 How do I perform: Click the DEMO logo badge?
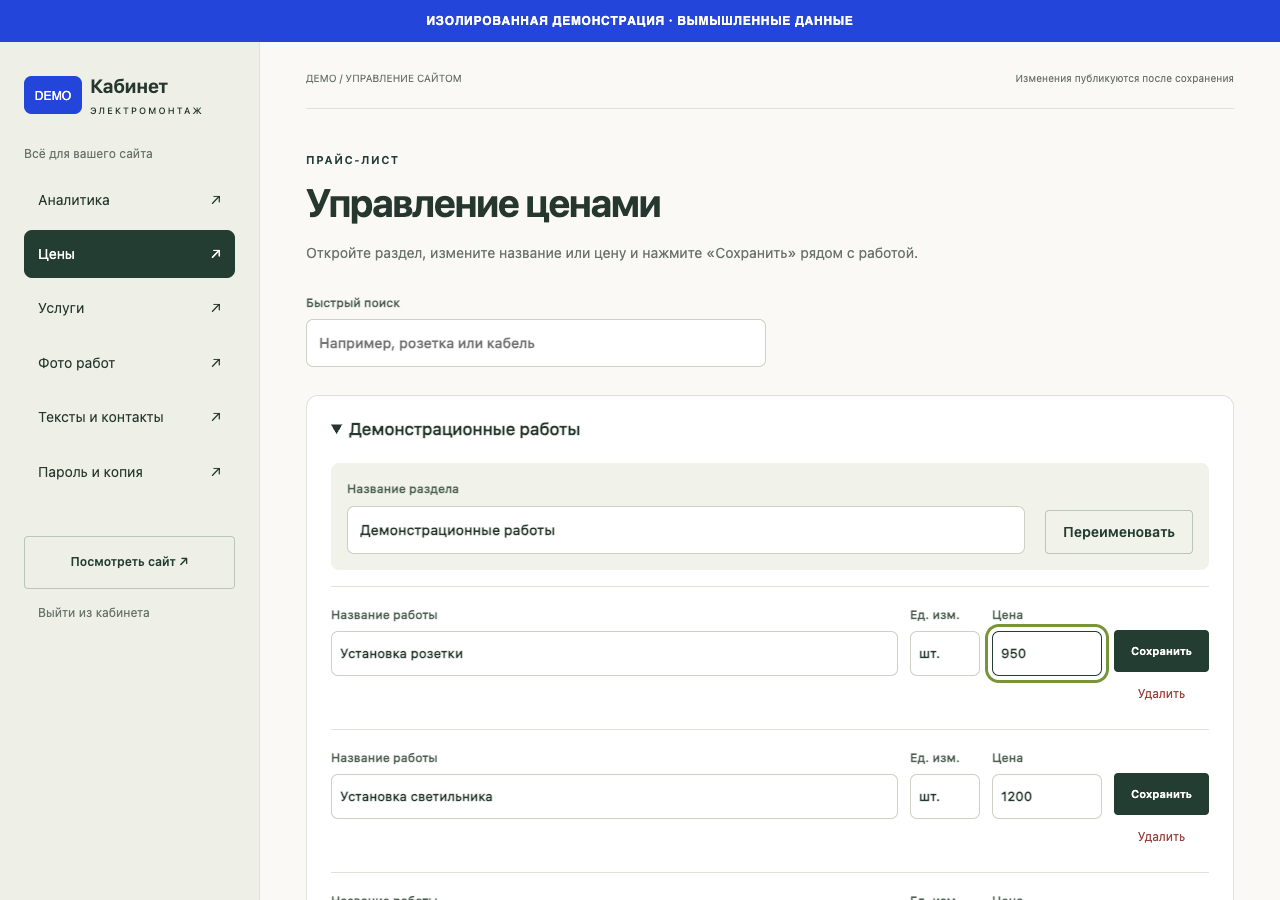click(53, 95)
